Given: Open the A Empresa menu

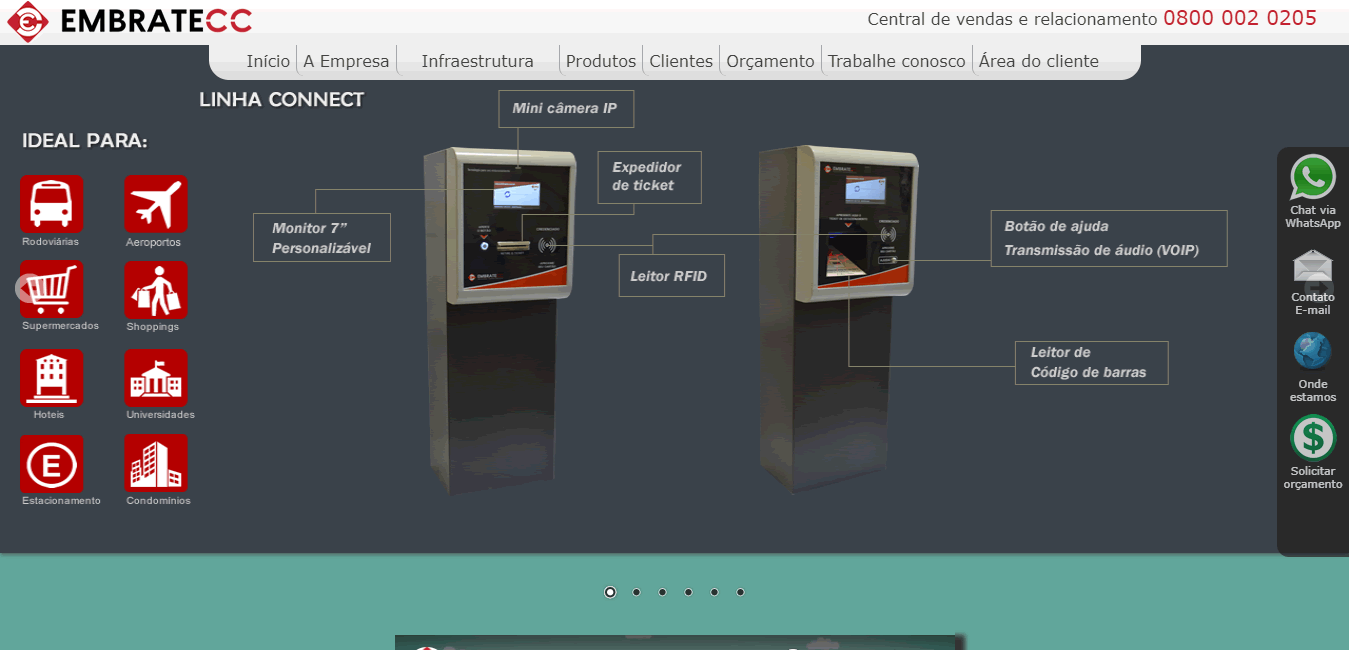Looking at the screenshot, I should pos(346,61).
